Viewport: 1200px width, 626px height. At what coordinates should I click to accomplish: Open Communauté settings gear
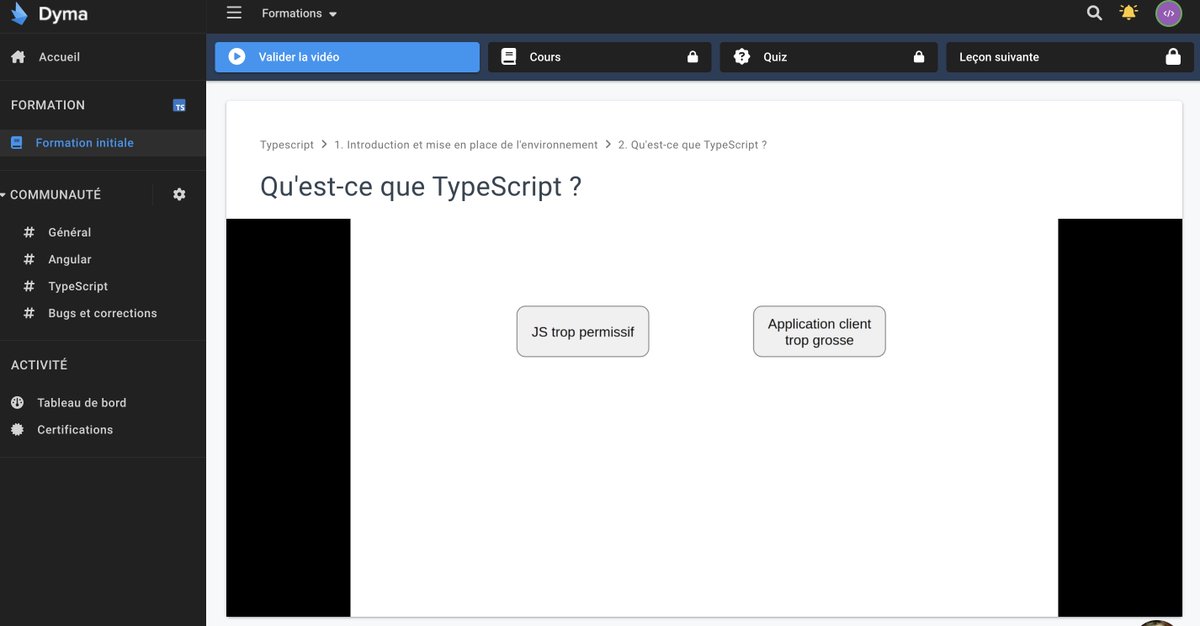click(179, 194)
